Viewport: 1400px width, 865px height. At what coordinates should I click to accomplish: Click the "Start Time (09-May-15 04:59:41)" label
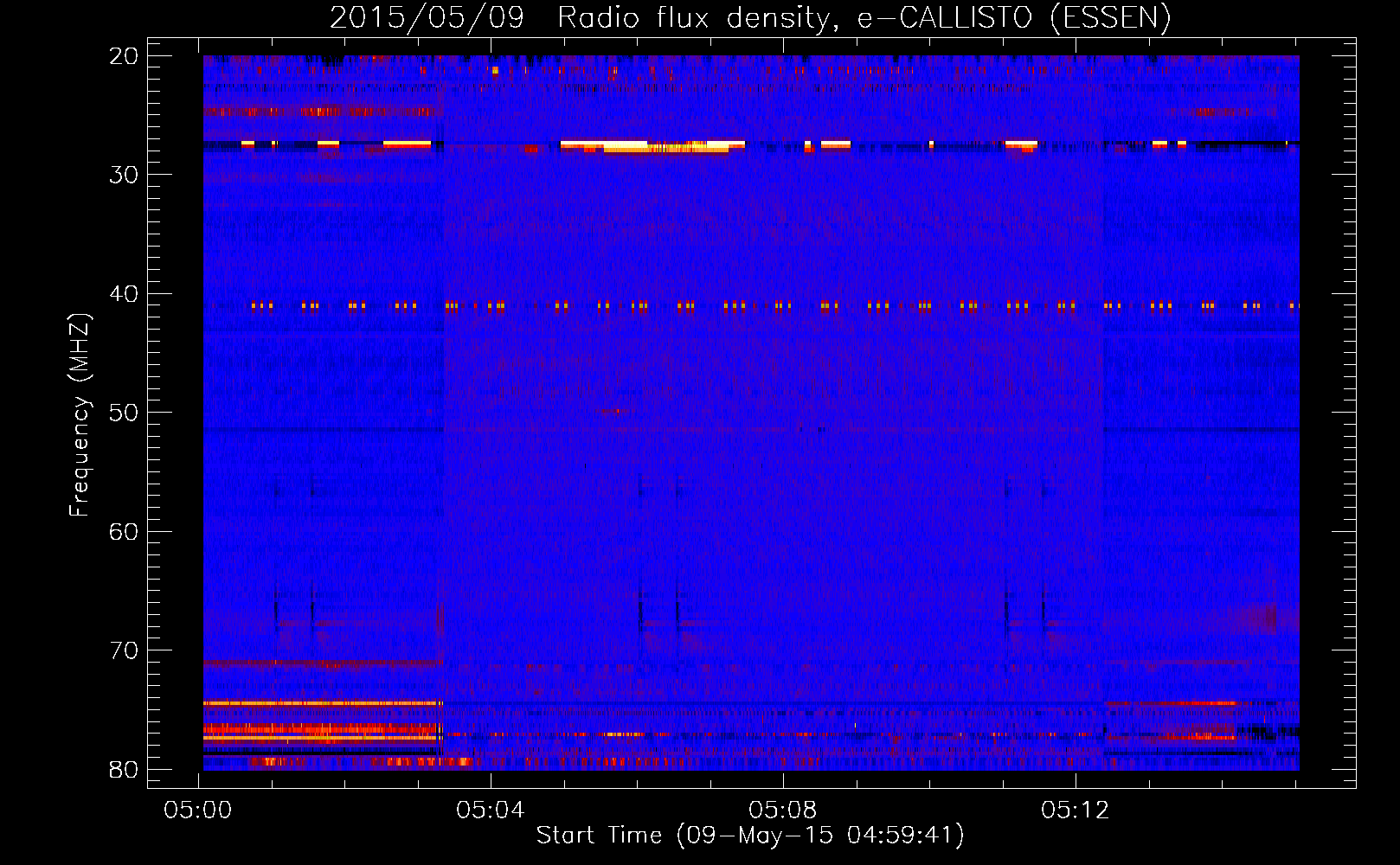tap(750, 836)
